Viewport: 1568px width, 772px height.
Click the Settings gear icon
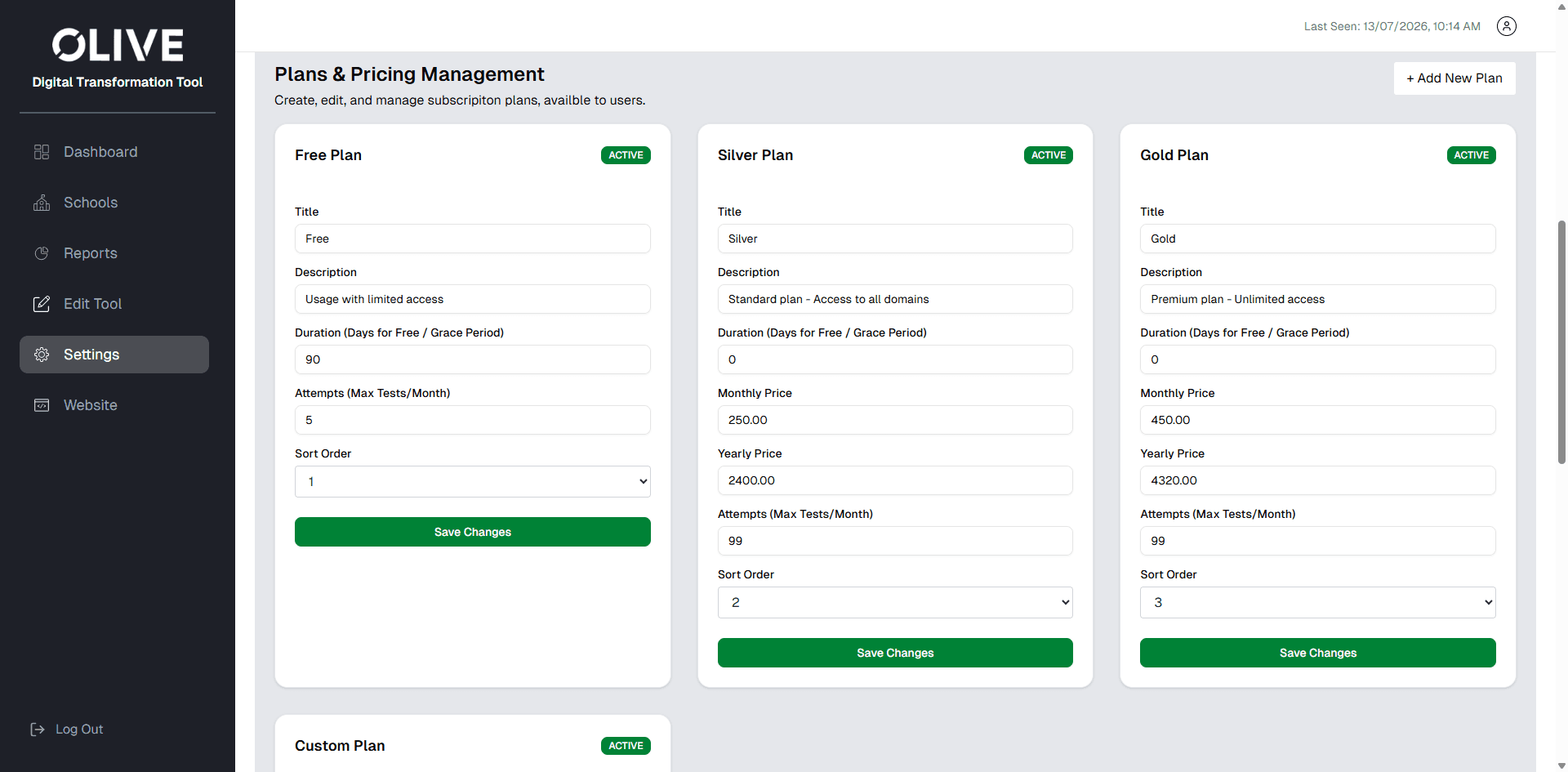[42, 355]
